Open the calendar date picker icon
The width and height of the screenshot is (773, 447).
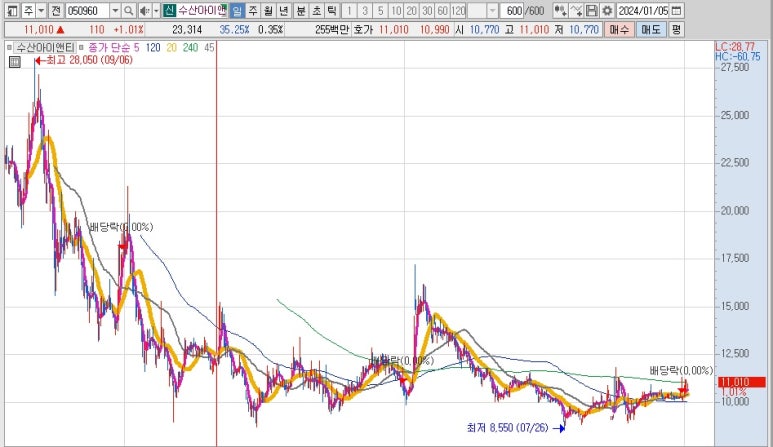[x=677, y=10]
